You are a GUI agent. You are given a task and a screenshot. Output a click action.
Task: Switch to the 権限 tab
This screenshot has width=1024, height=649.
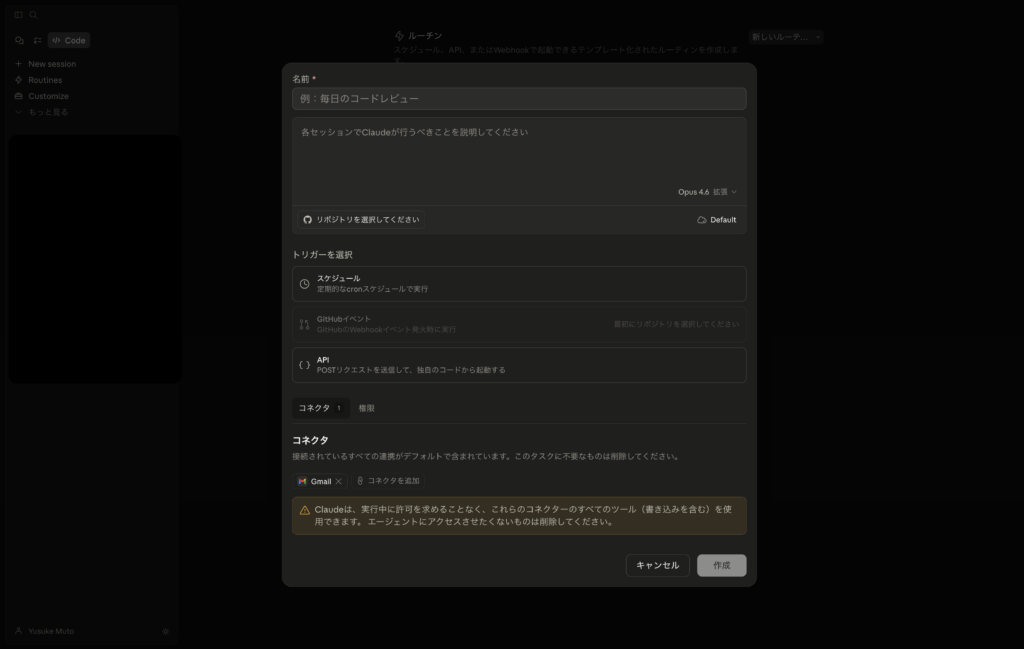(x=367, y=408)
